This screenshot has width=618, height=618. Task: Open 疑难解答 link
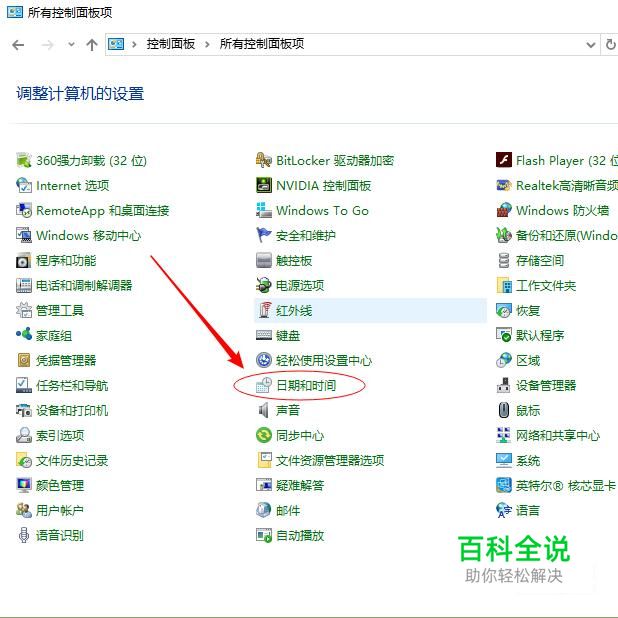click(x=300, y=485)
